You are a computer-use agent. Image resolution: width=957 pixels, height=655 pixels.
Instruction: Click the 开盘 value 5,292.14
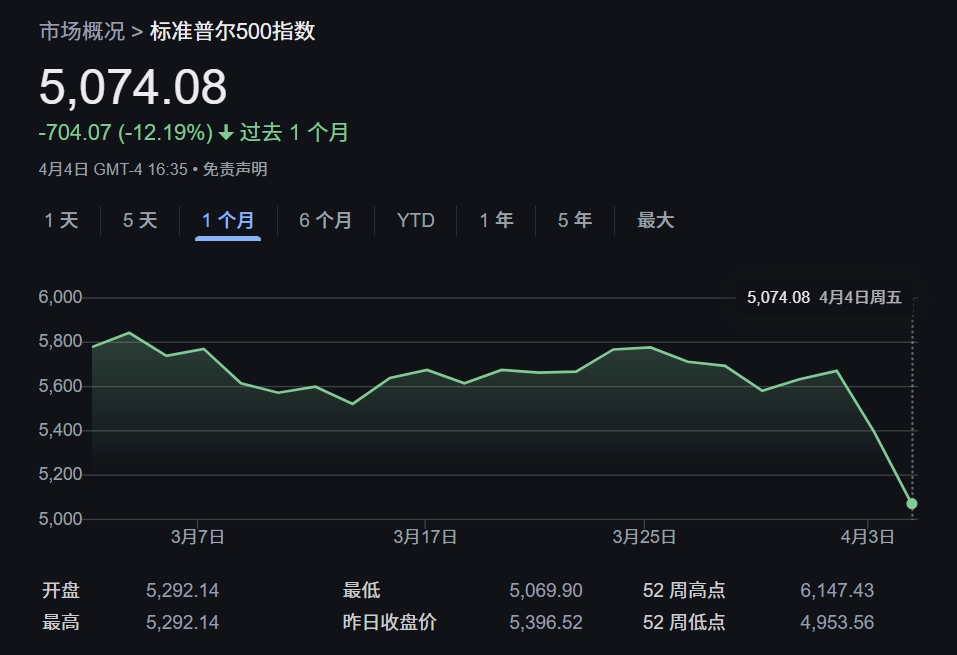(x=182, y=590)
